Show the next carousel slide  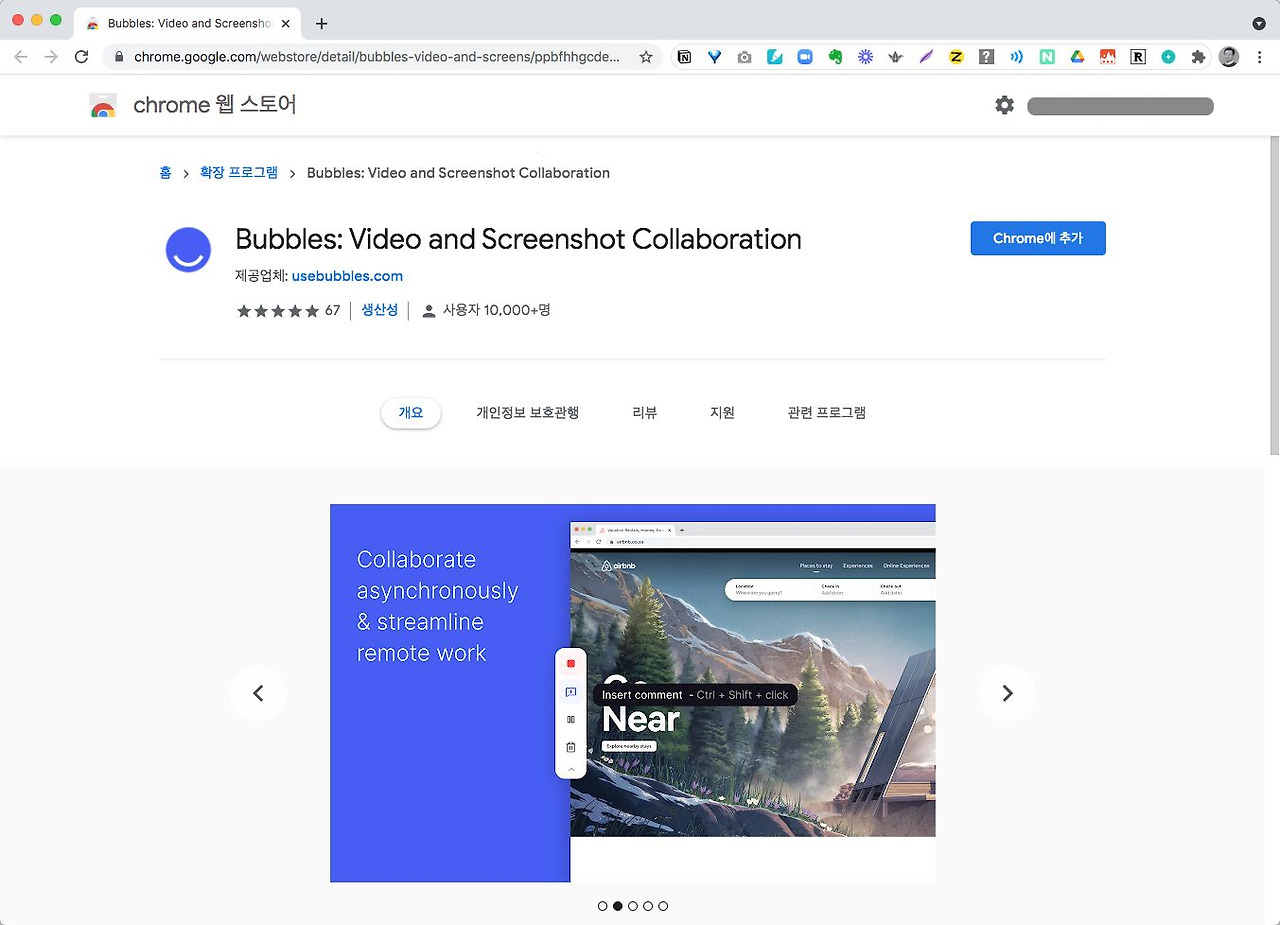click(x=1007, y=693)
